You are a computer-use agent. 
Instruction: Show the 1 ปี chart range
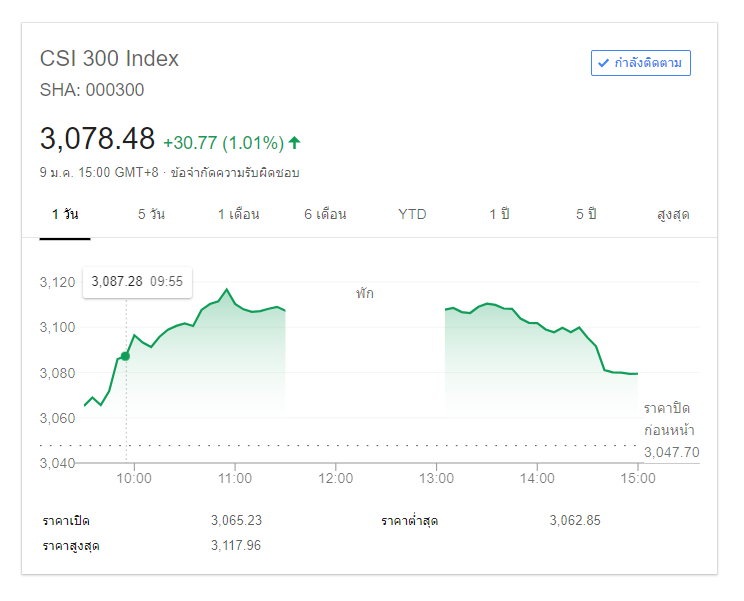[499, 214]
